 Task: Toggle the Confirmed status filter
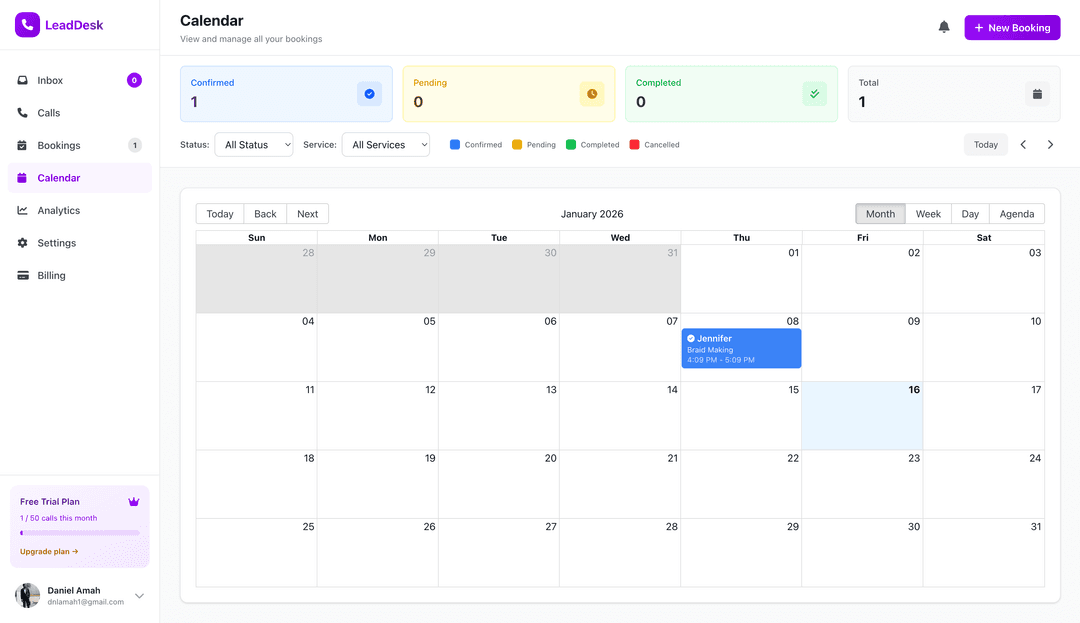475,144
